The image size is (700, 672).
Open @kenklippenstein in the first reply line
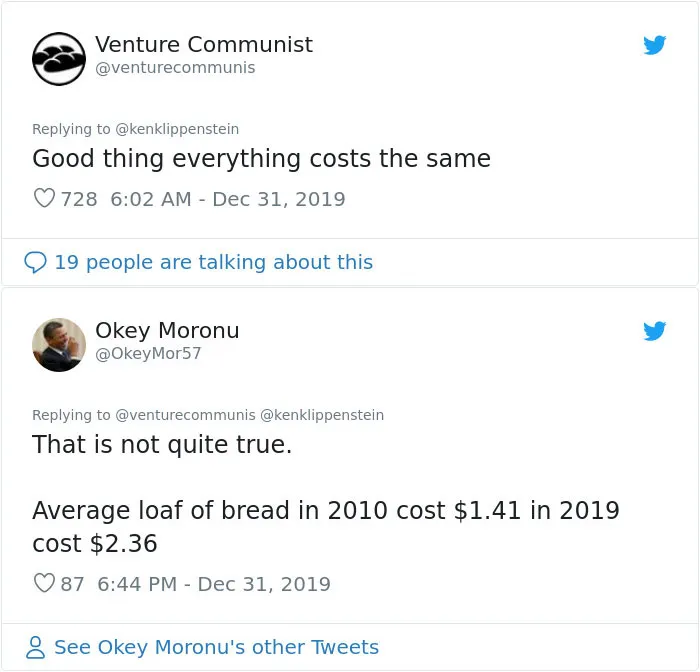click(177, 129)
